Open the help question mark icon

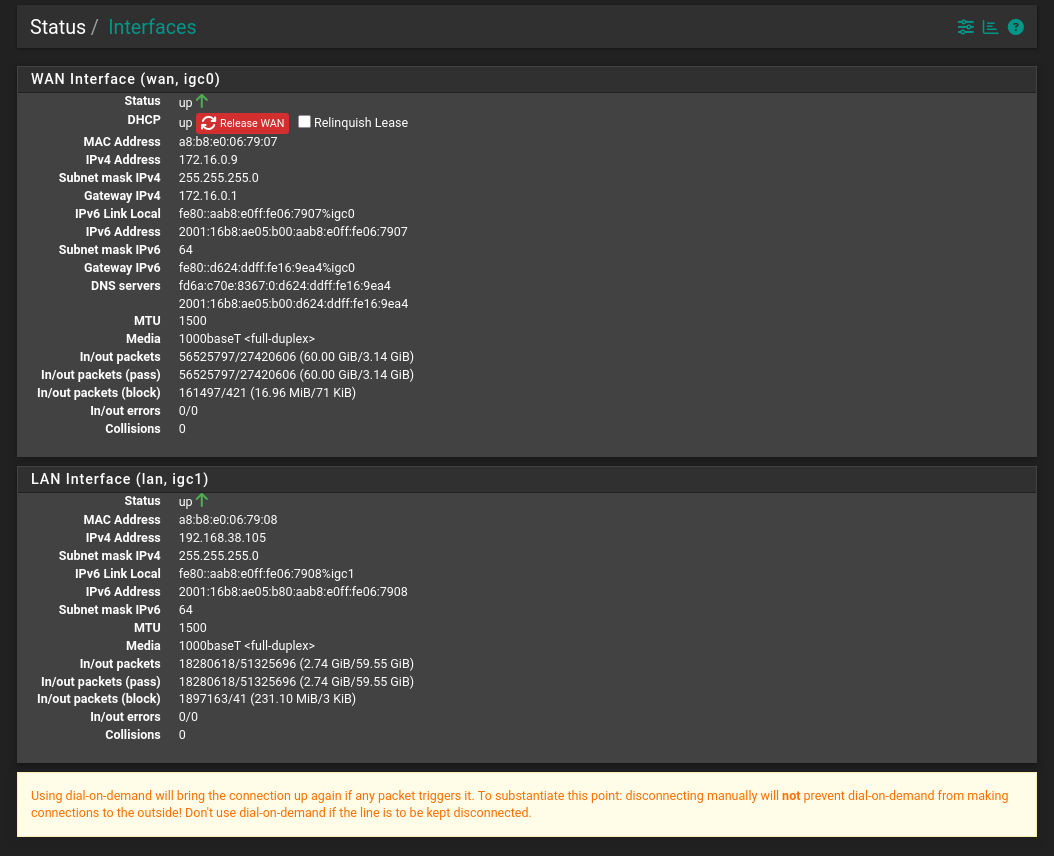coord(1015,27)
